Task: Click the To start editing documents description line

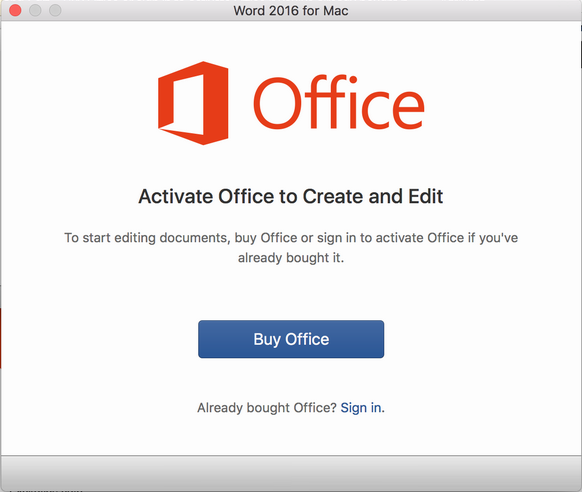Action: [291, 238]
